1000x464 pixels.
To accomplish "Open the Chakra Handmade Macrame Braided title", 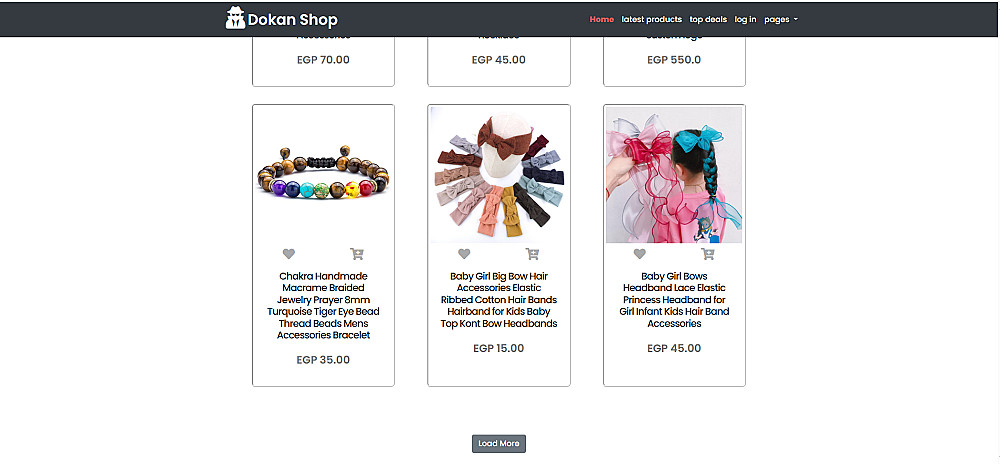I will coord(323,305).
